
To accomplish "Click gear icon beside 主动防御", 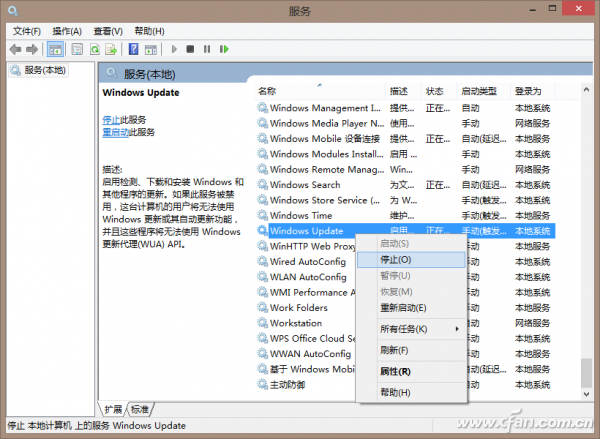I will pos(262,384).
